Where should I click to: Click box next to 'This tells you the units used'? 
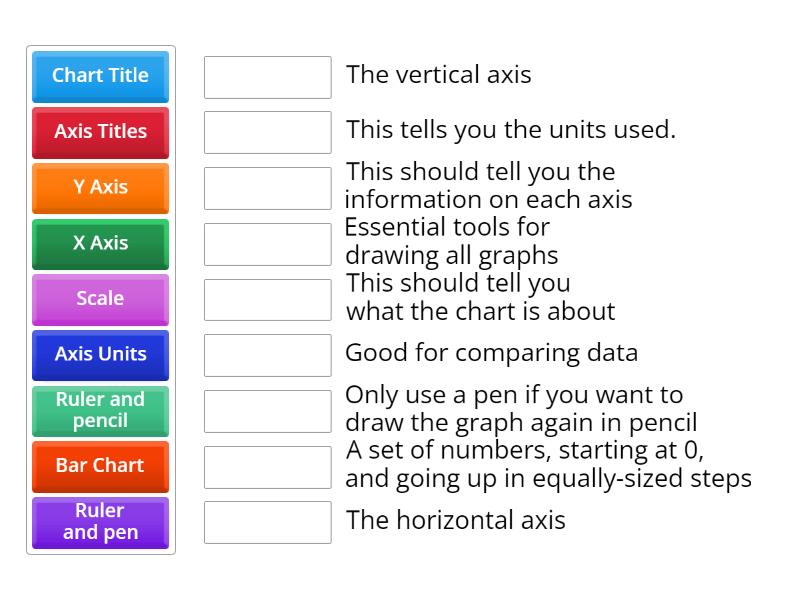pyautogui.click(x=267, y=132)
